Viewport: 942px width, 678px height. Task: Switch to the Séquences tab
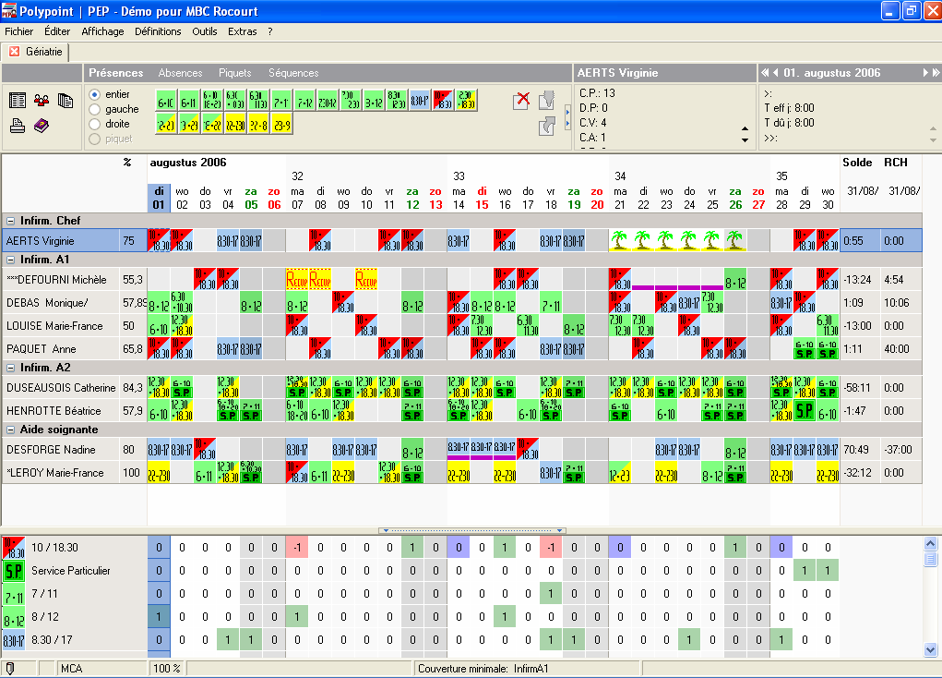click(x=293, y=73)
